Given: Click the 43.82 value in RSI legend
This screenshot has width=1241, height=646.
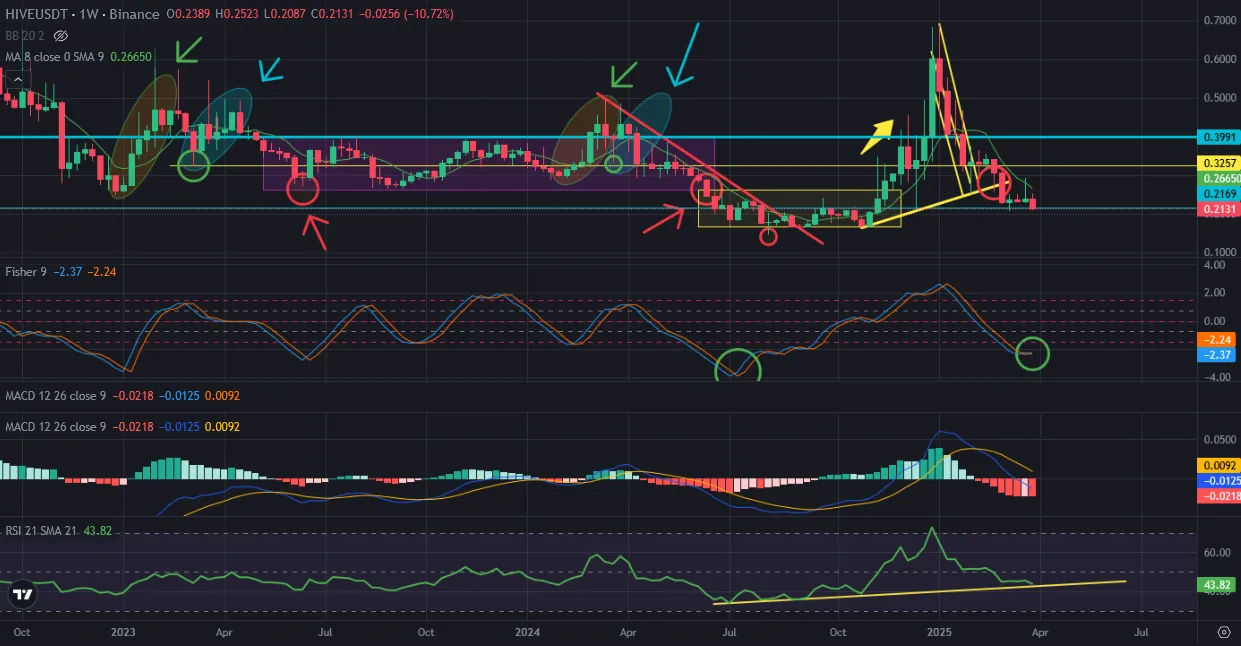Looking at the screenshot, I should coord(97,531).
